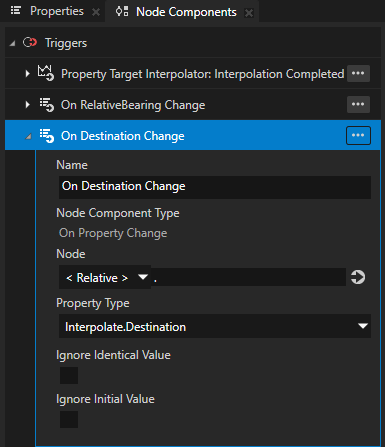This screenshot has height=447, width=385.
Task: Select the On RelativeBearing Change row
Action: pyautogui.click(x=193, y=105)
